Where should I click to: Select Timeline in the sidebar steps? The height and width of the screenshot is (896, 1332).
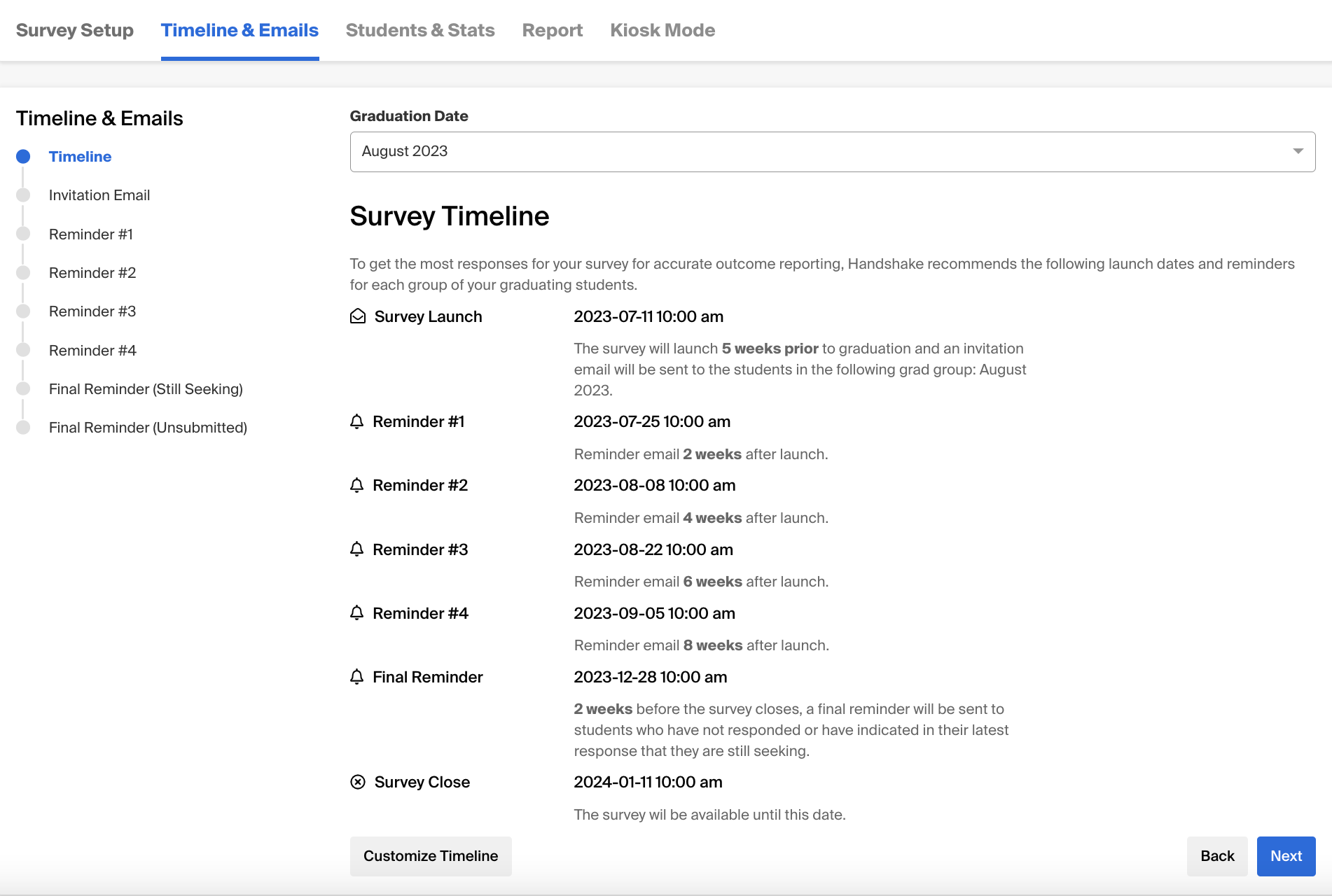point(81,156)
